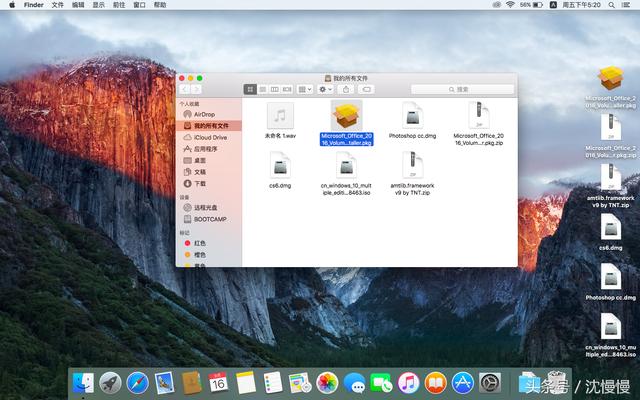Select Photoshop cc.dmg on desktop
Viewport: 640px width, 400px height.
[x=611, y=282]
